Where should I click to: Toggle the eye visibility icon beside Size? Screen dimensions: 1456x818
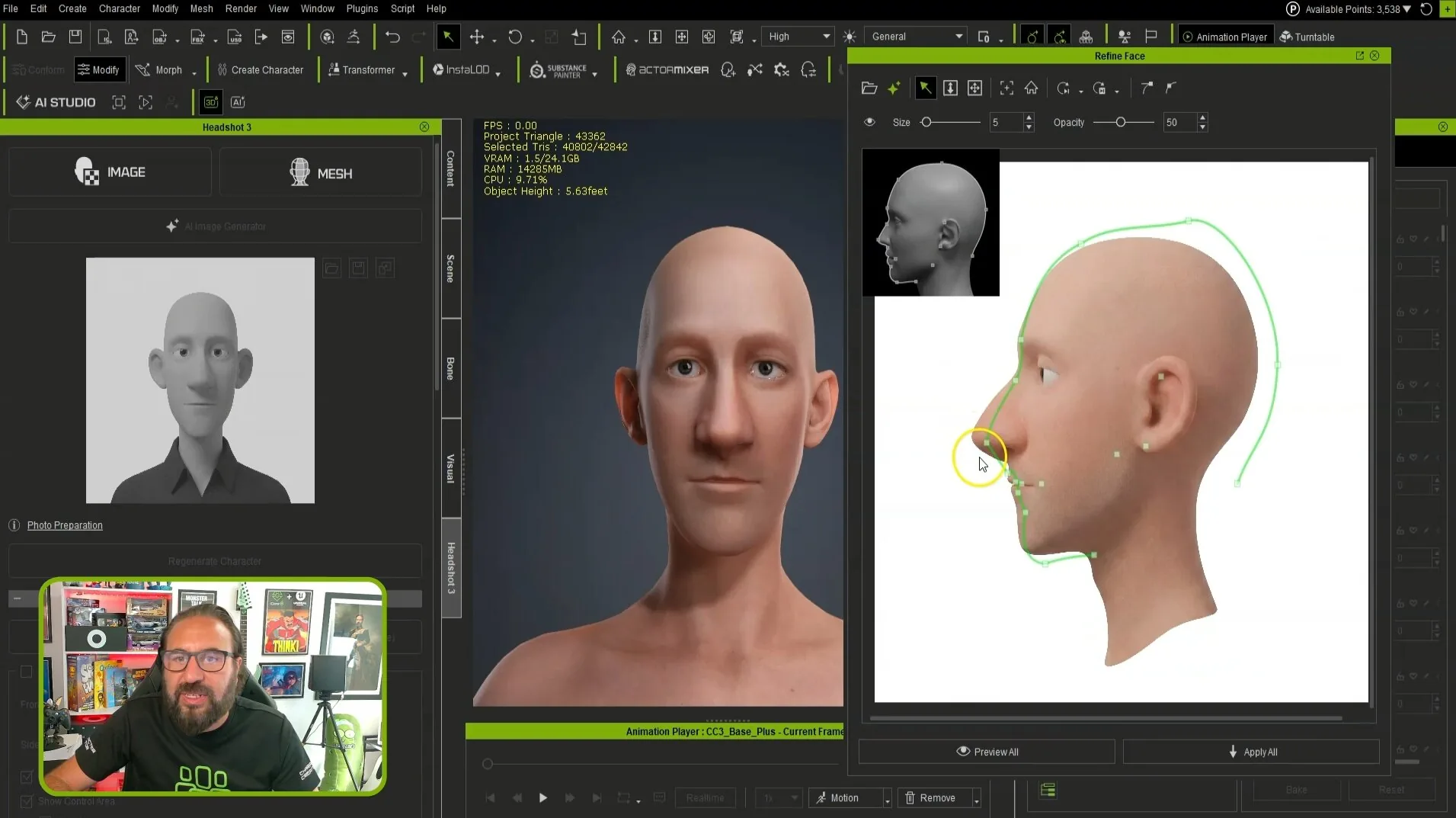tap(869, 122)
